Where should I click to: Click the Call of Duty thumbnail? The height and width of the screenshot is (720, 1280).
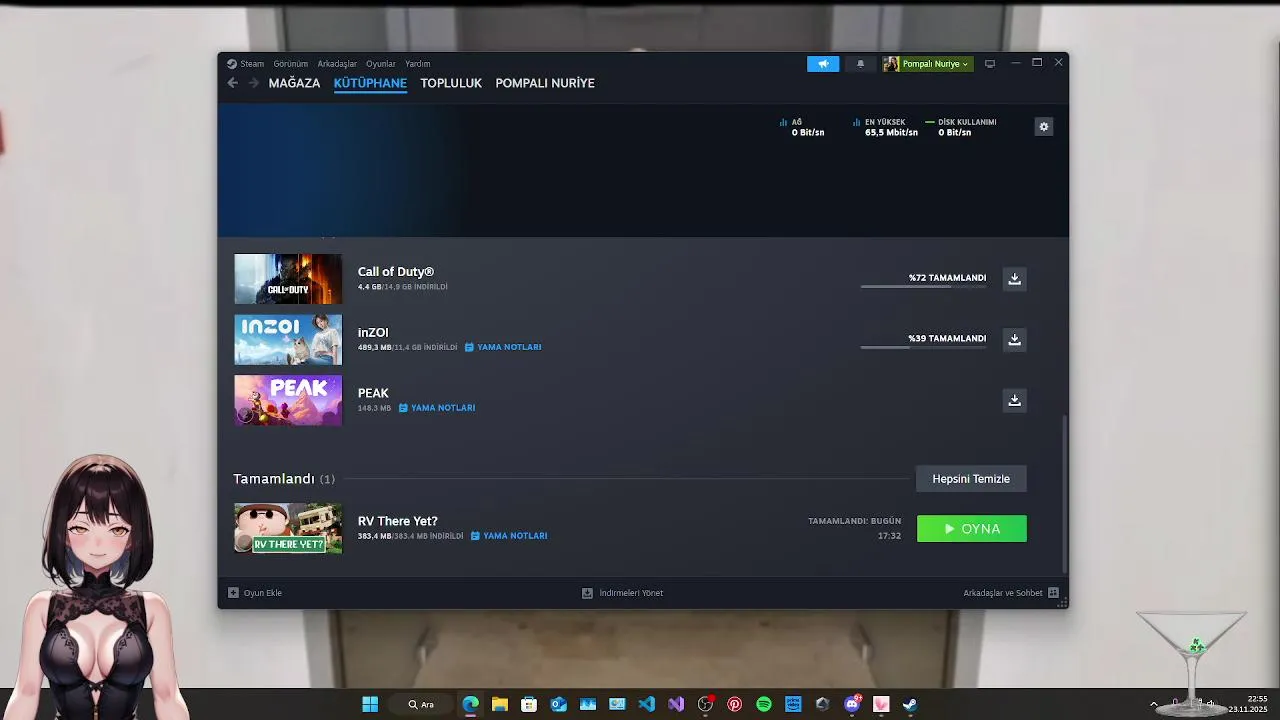pos(288,279)
